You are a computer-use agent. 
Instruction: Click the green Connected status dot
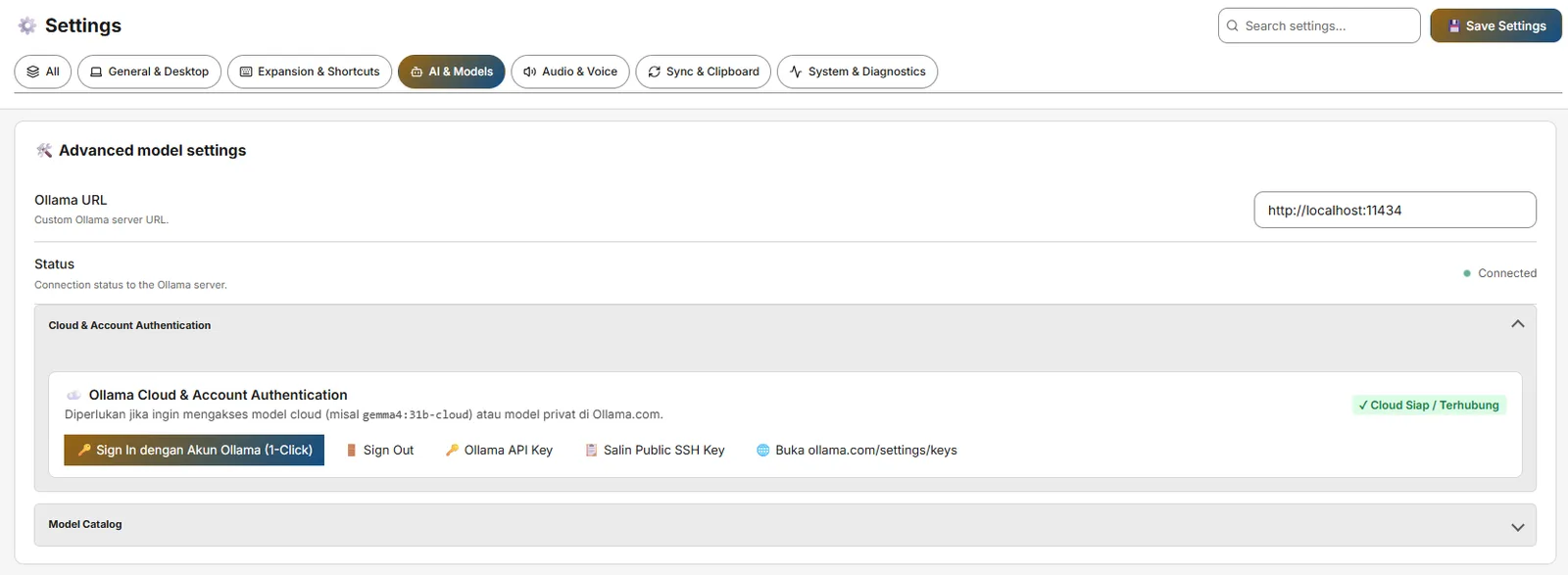1467,273
